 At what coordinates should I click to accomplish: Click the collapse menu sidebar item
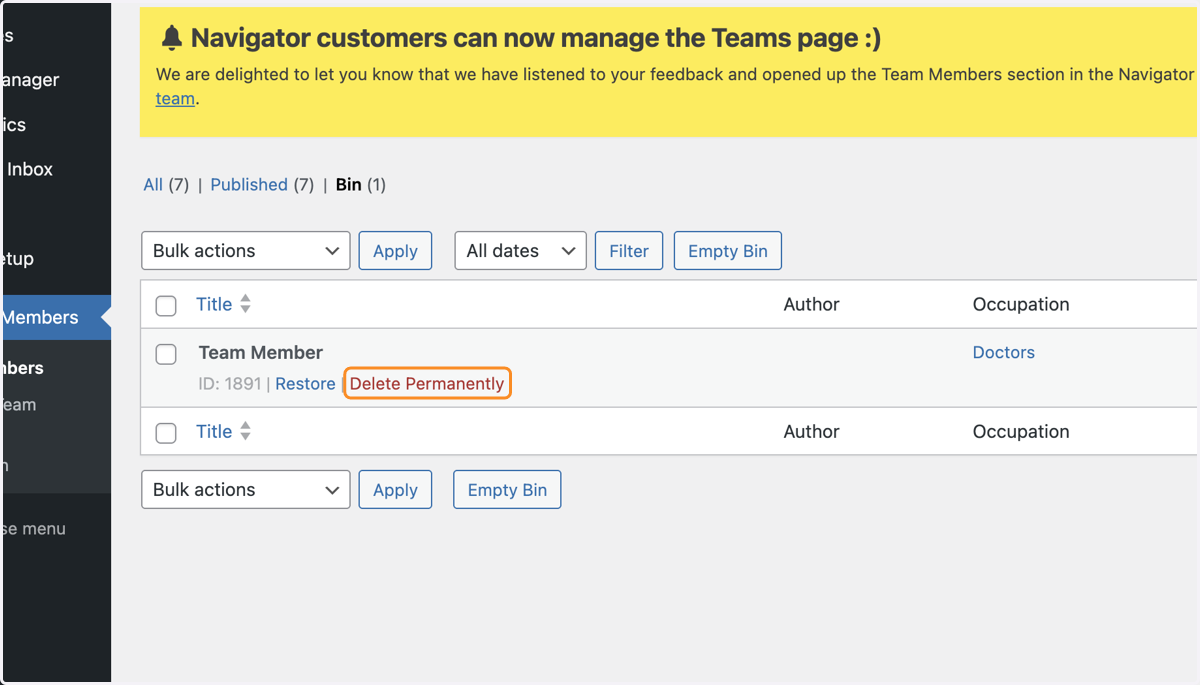click(34, 528)
